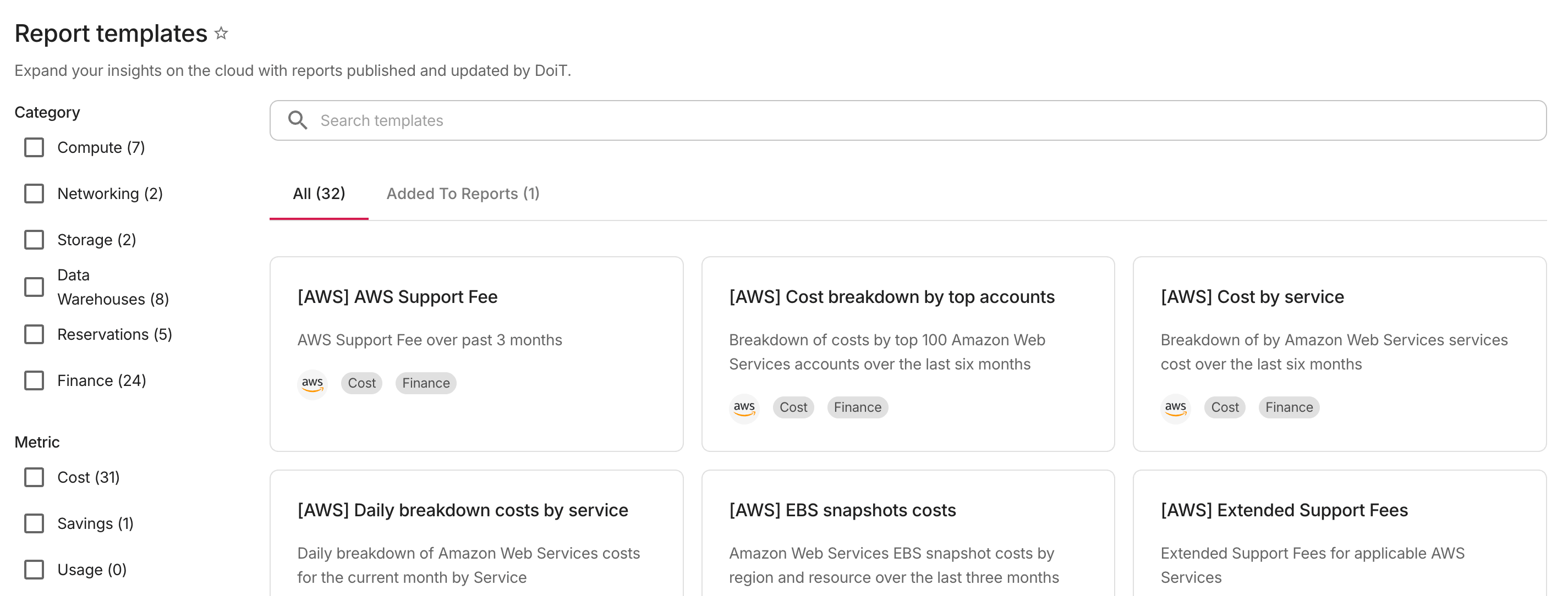The width and height of the screenshot is (1568, 596).
Task: Click the 'Expand your insights on the cloud' subtitle
Action: click(x=293, y=70)
